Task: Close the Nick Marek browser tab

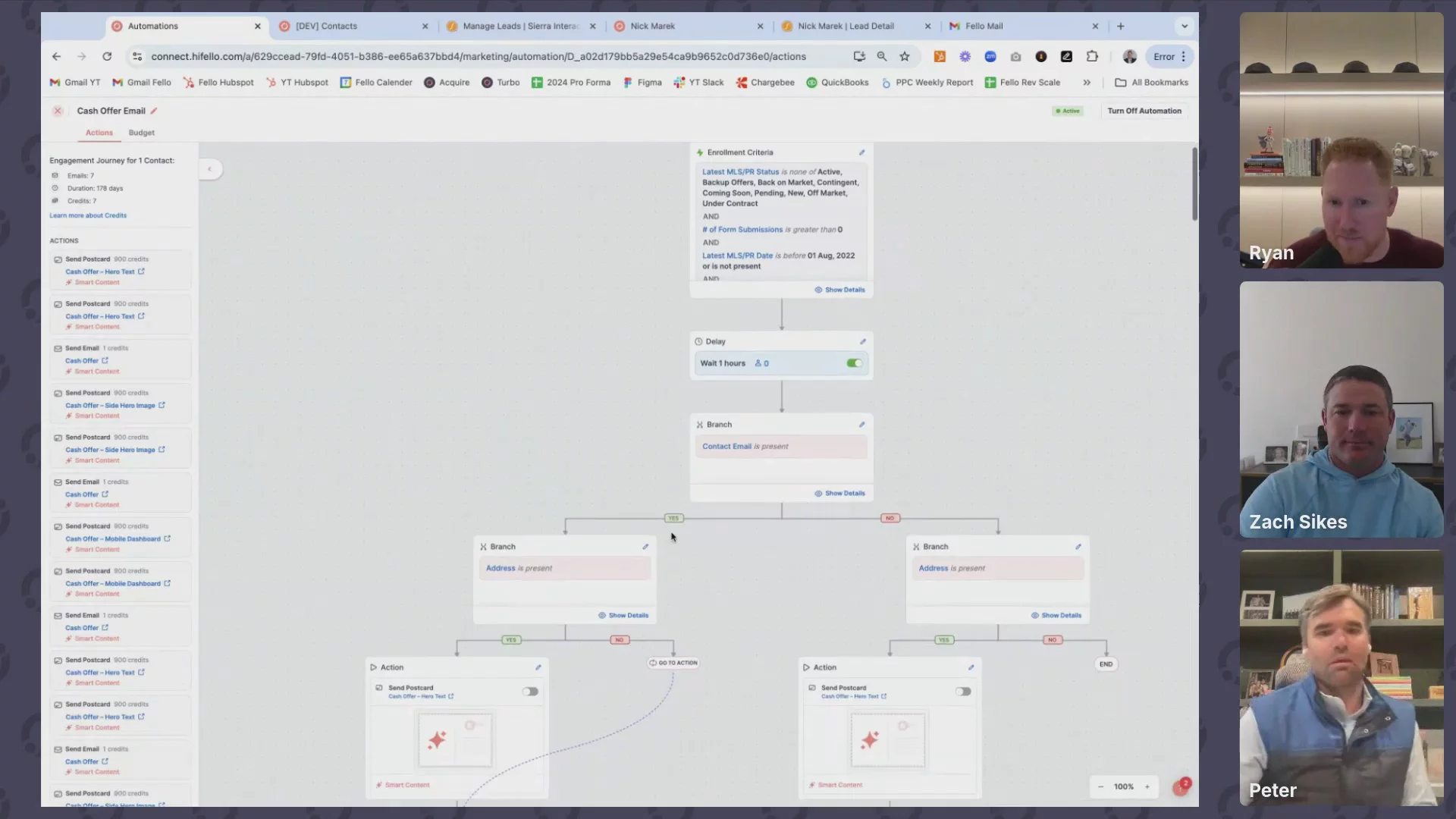Action: [760, 26]
